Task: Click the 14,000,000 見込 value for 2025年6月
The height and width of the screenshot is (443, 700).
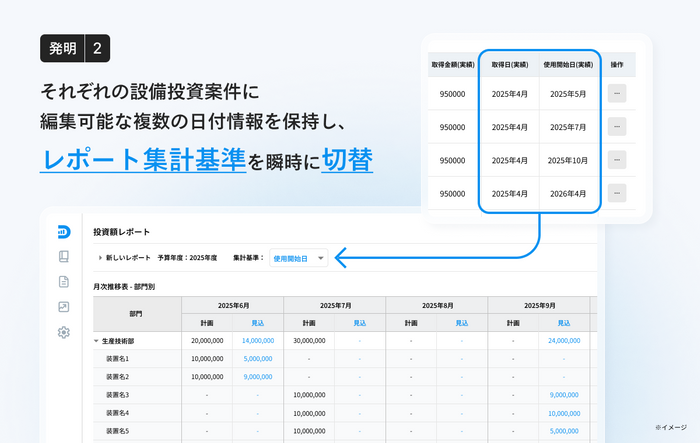Action: (x=257, y=340)
